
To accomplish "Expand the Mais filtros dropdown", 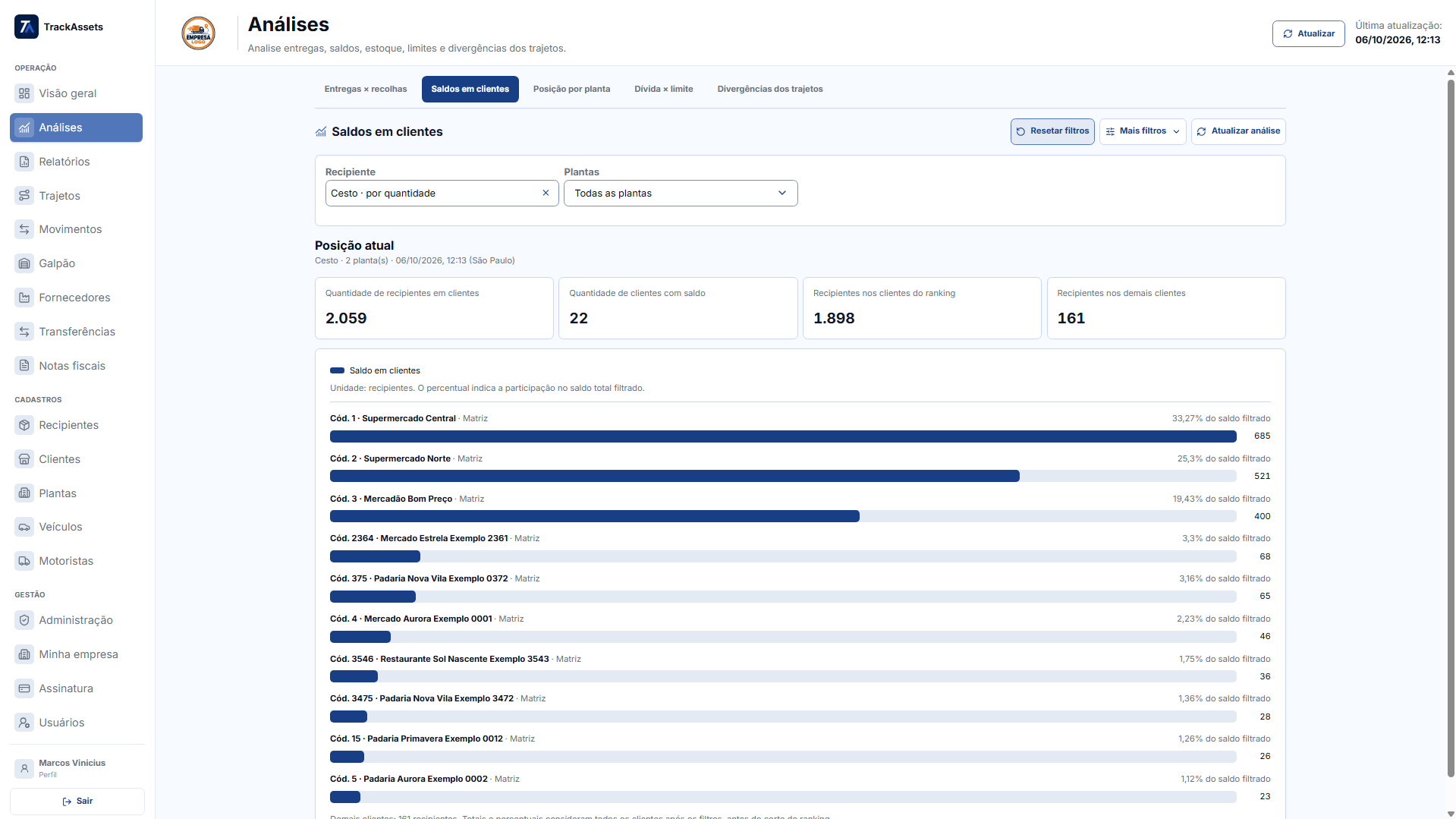I will [1142, 131].
